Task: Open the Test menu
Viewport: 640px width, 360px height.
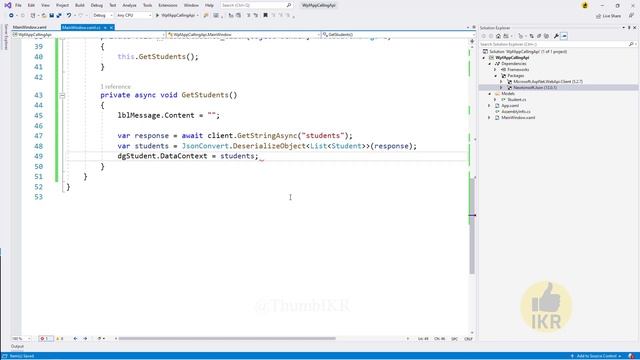Action: tap(113, 5)
